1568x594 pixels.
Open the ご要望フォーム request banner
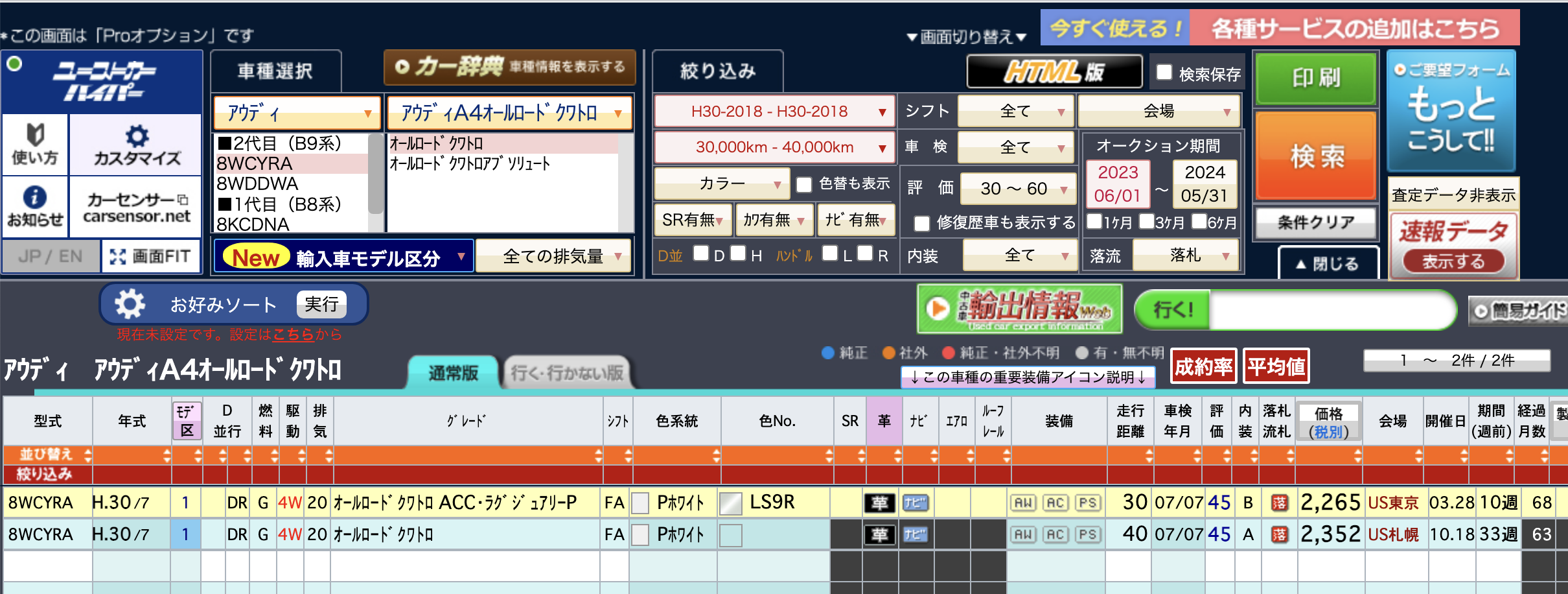click(1451, 111)
